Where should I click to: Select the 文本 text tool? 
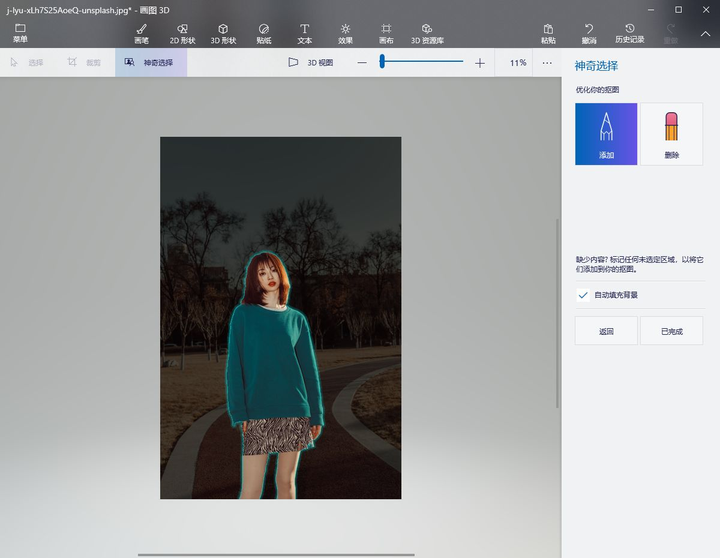304,34
